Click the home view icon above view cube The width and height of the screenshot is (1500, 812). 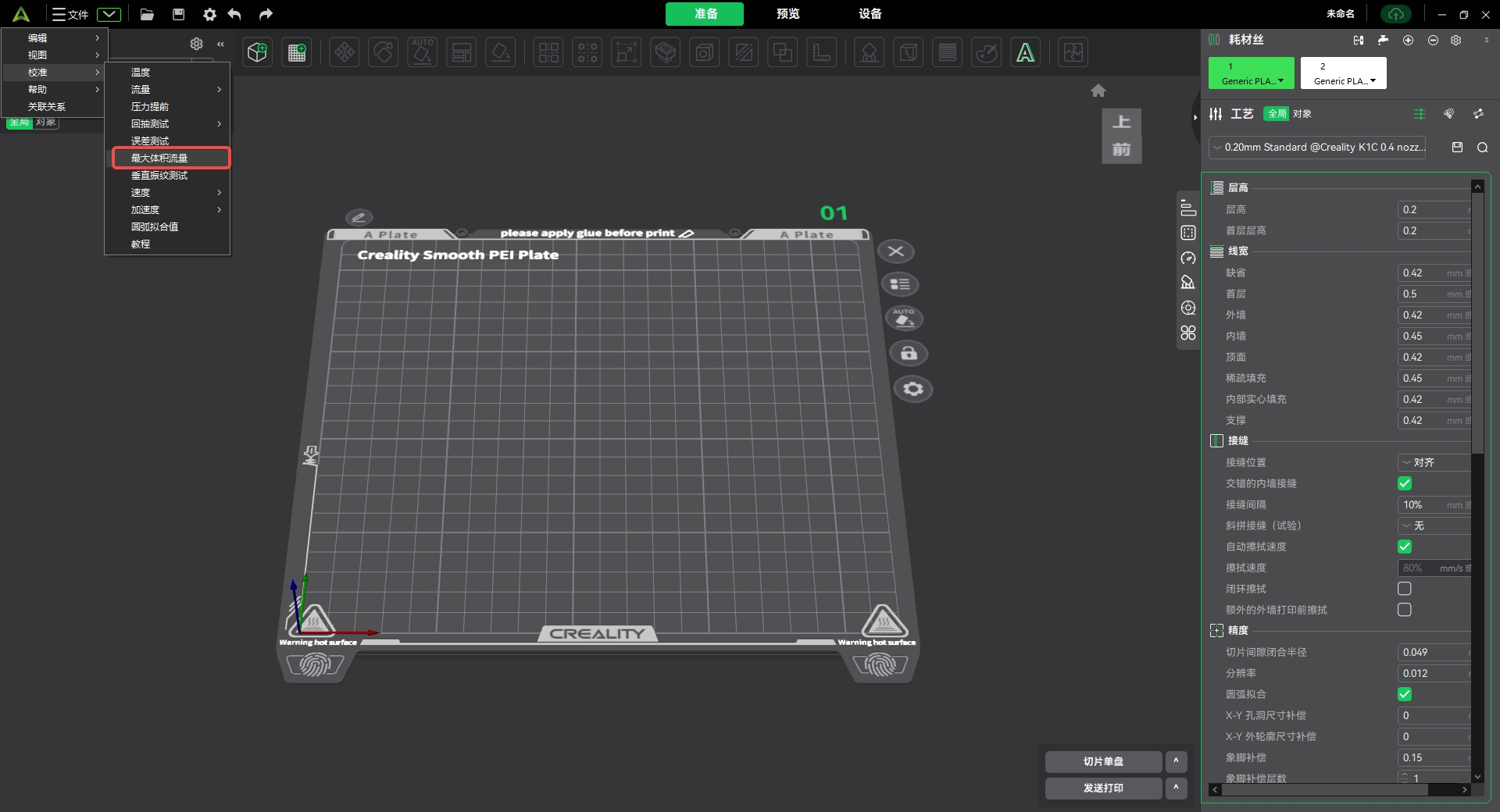tap(1098, 91)
